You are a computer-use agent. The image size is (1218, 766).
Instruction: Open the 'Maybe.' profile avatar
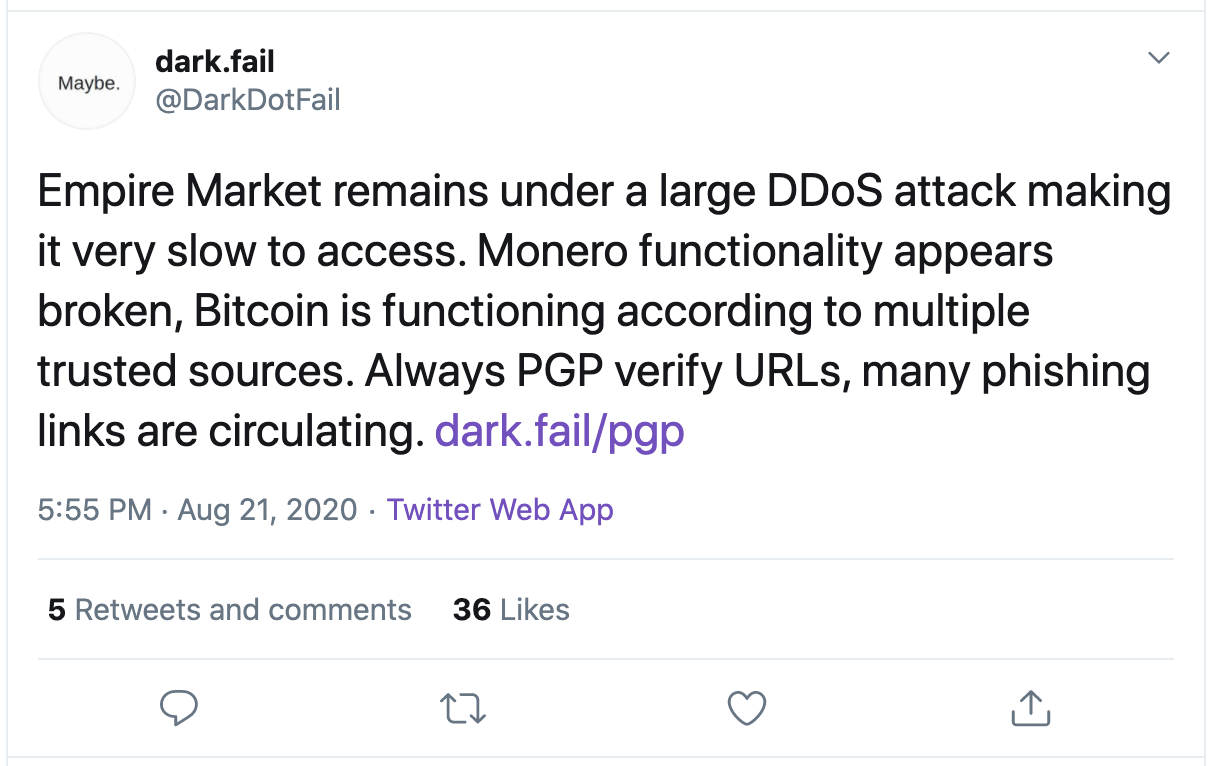87,84
